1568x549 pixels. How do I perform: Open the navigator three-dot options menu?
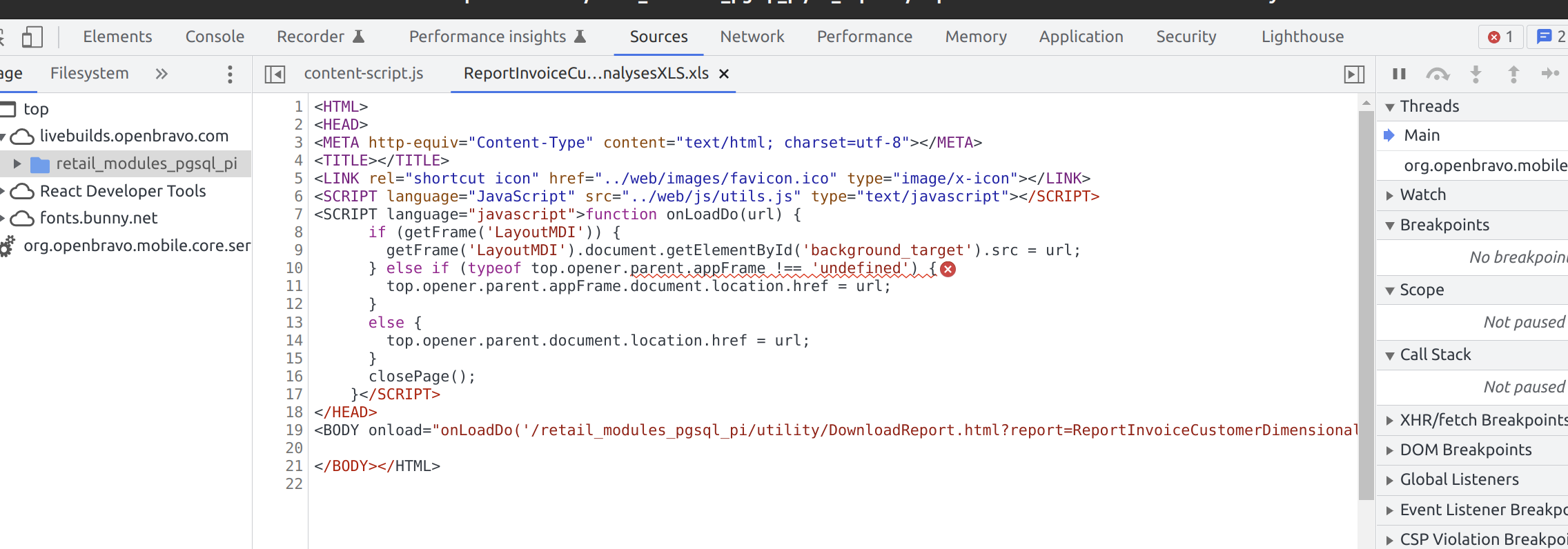pyautogui.click(x=230, y=74)
